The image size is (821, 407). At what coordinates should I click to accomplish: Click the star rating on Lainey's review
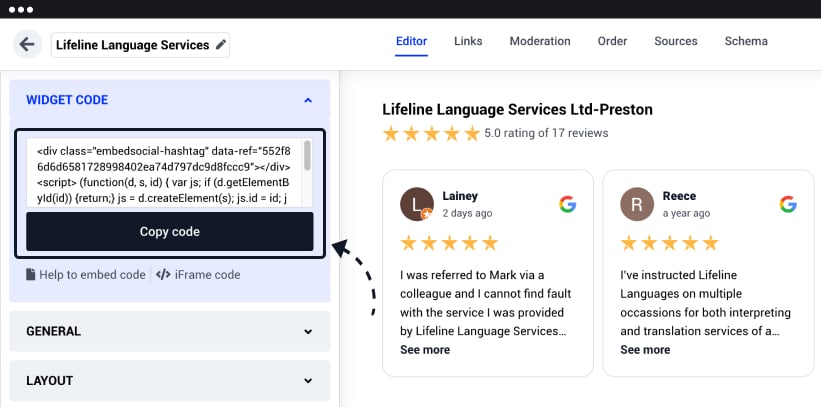tap(449, 243)
